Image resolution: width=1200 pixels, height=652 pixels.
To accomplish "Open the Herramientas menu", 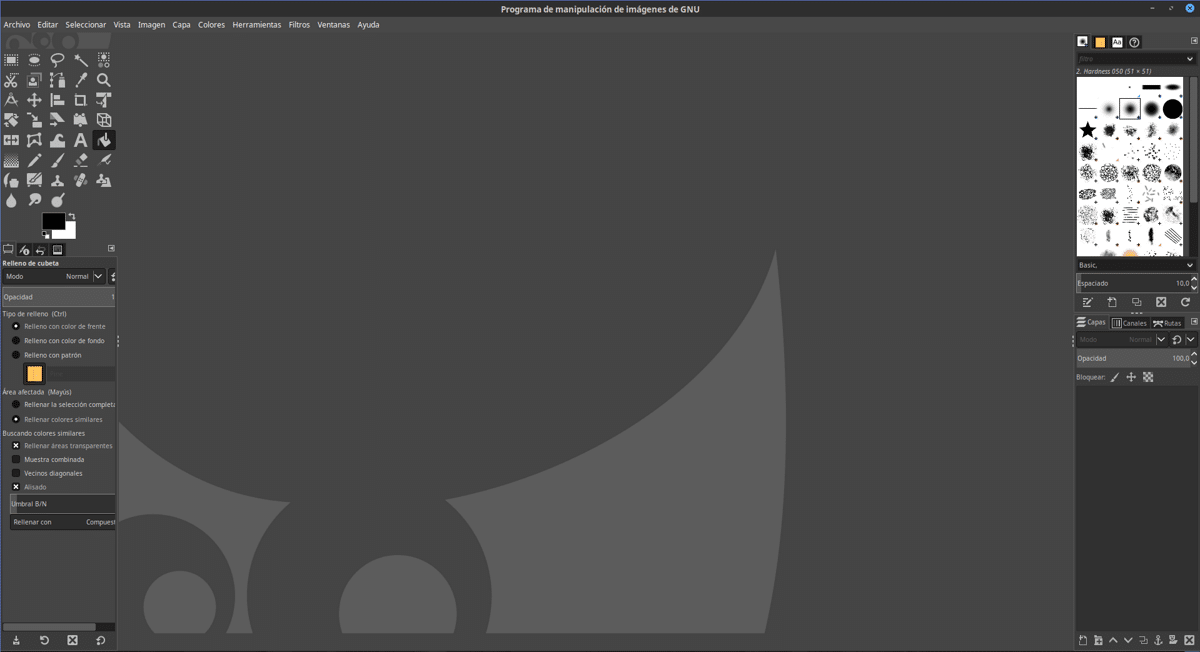I will tap(257, 24).
